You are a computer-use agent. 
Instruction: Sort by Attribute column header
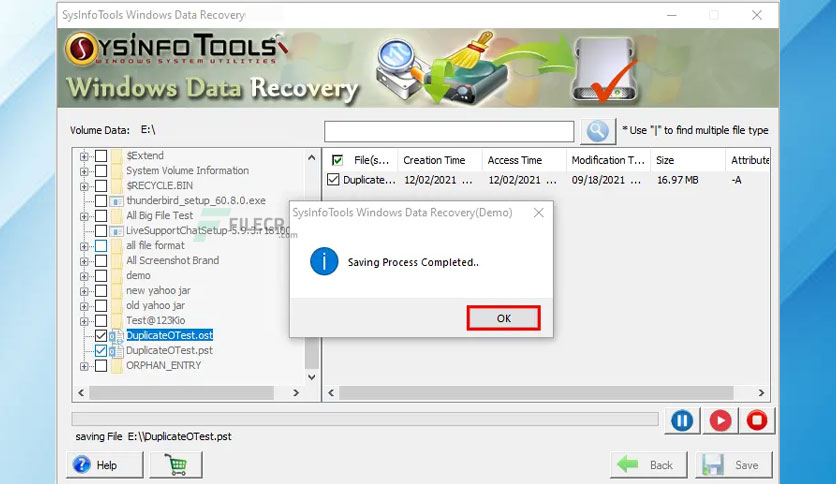[747, 160]
